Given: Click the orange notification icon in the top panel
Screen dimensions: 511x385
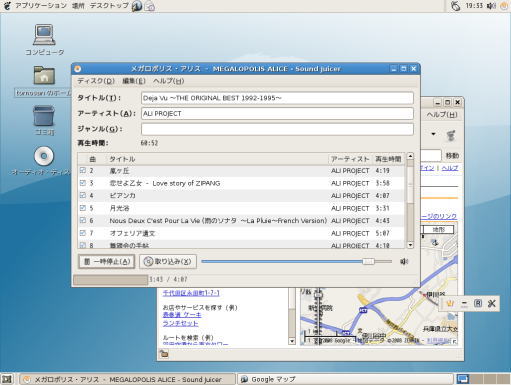Looking at the screenshot, I should pos(504,6).
